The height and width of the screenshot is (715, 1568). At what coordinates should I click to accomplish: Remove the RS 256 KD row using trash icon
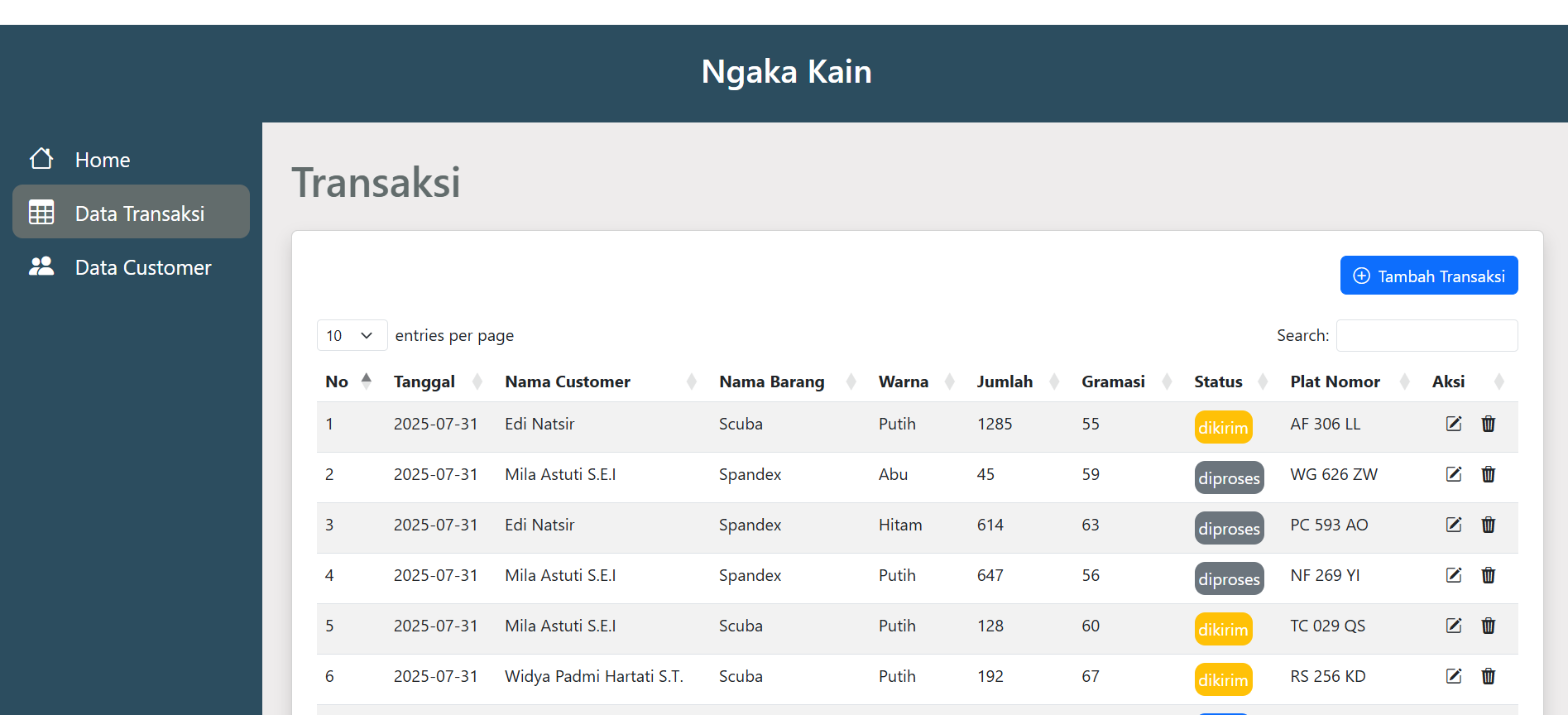(1489, 676)
